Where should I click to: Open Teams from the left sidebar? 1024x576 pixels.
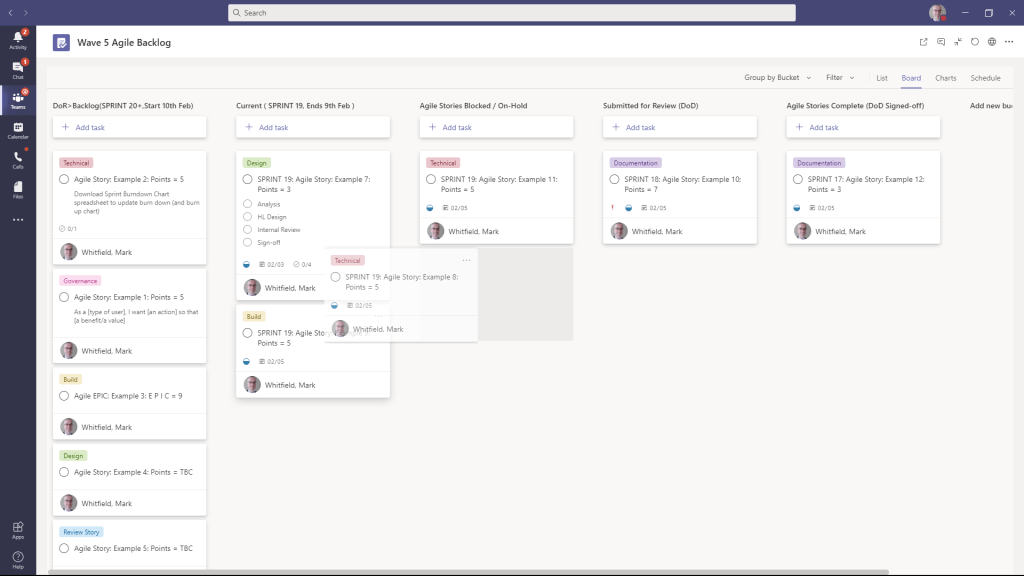[x=17, y=97]
